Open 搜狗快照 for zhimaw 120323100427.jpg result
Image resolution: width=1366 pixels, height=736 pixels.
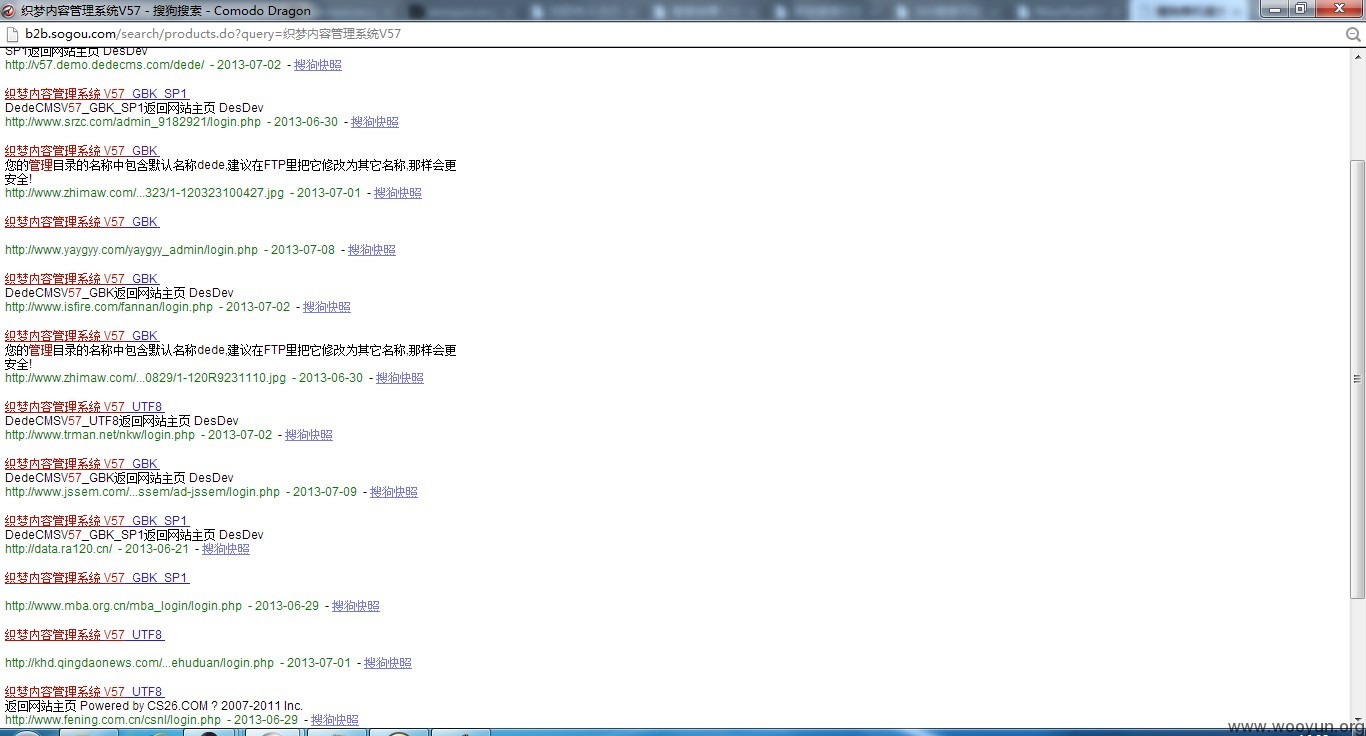coord(398,193)
